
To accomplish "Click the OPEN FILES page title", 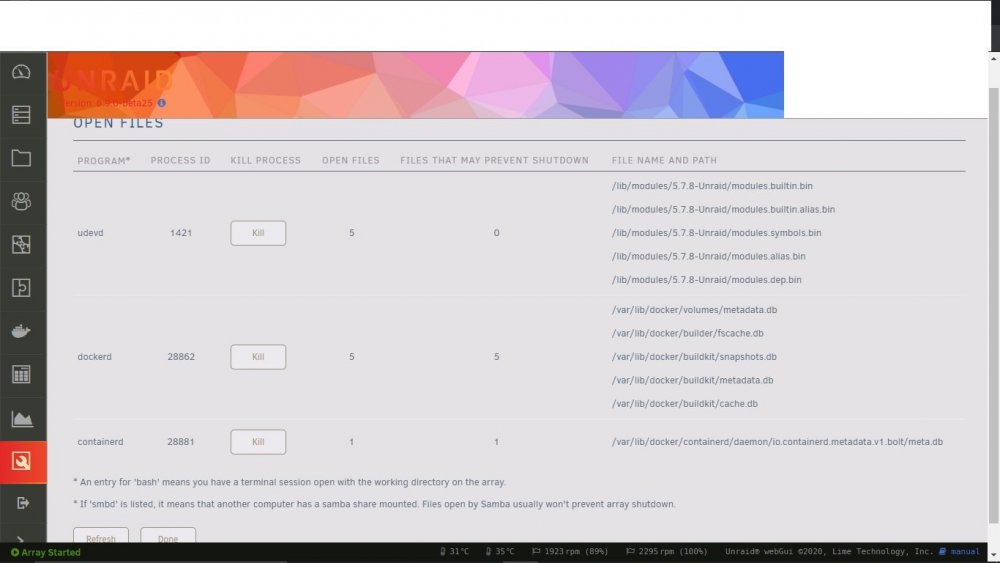I will (x=119, y=124).
